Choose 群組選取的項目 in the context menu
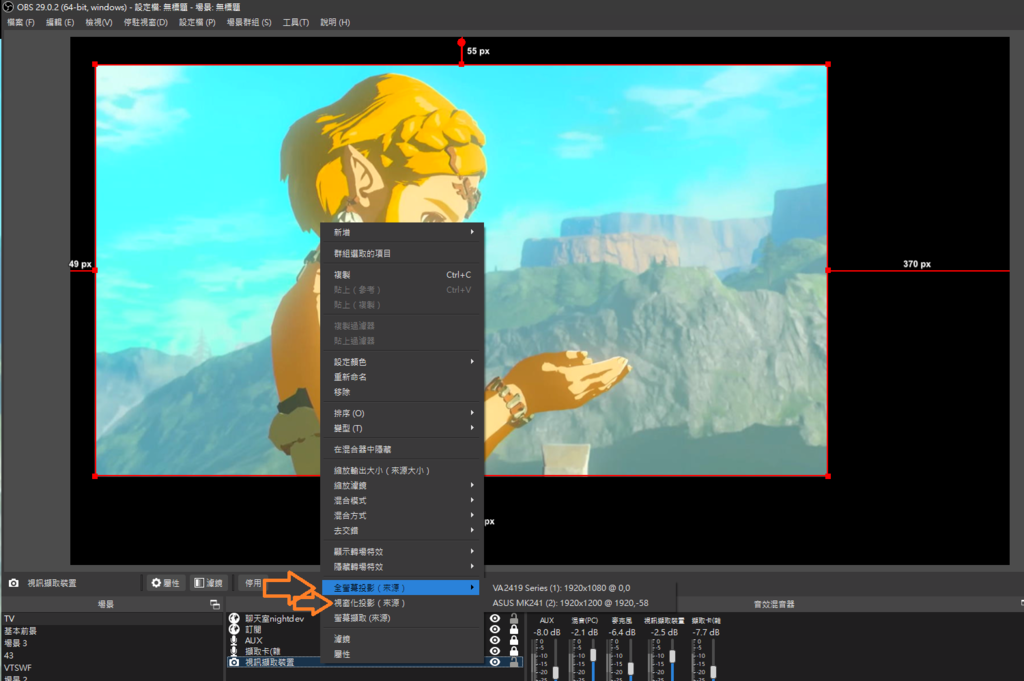 coord(403,253)
